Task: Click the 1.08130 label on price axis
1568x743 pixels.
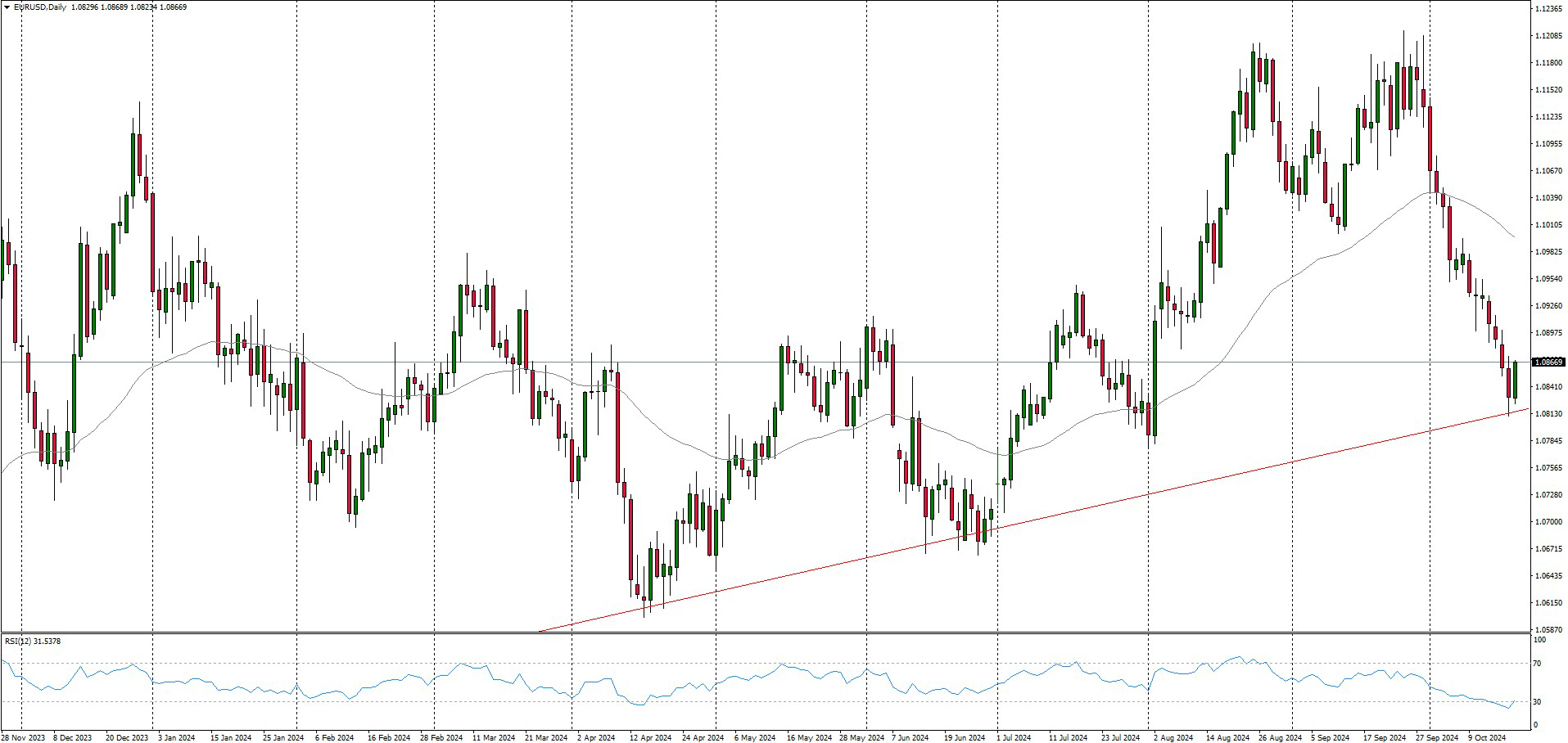Action: (x=1548, y=414)
